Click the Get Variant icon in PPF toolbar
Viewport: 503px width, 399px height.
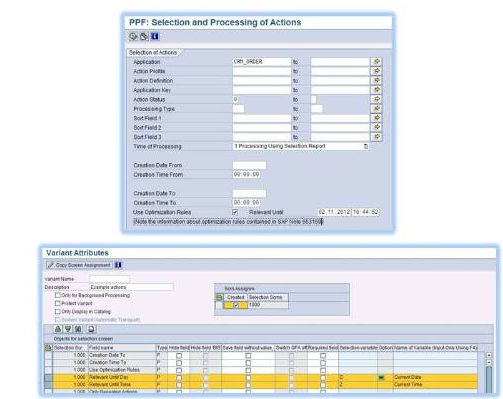(x=144, y=36)
